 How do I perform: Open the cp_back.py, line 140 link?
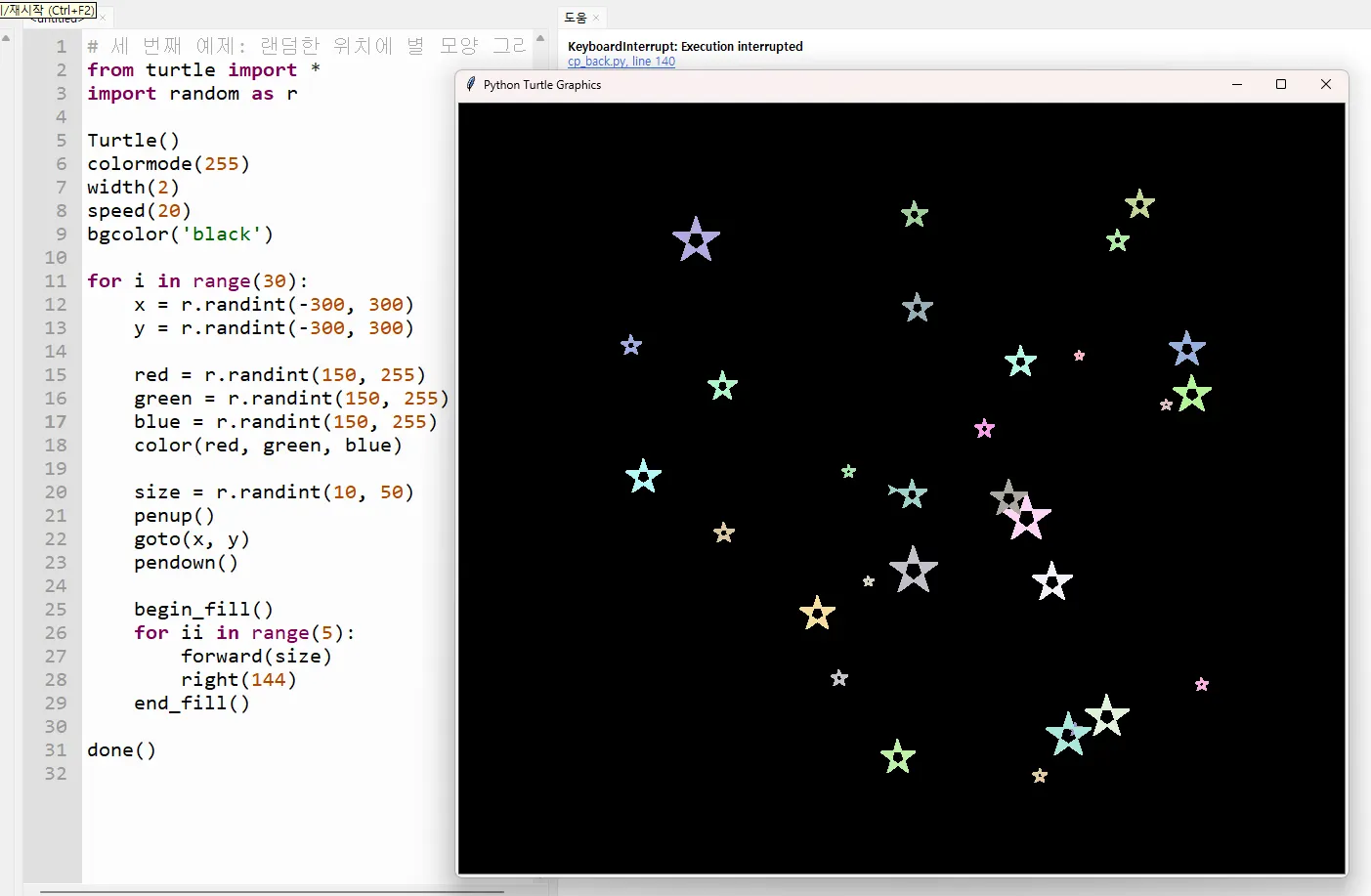point(621,61)
